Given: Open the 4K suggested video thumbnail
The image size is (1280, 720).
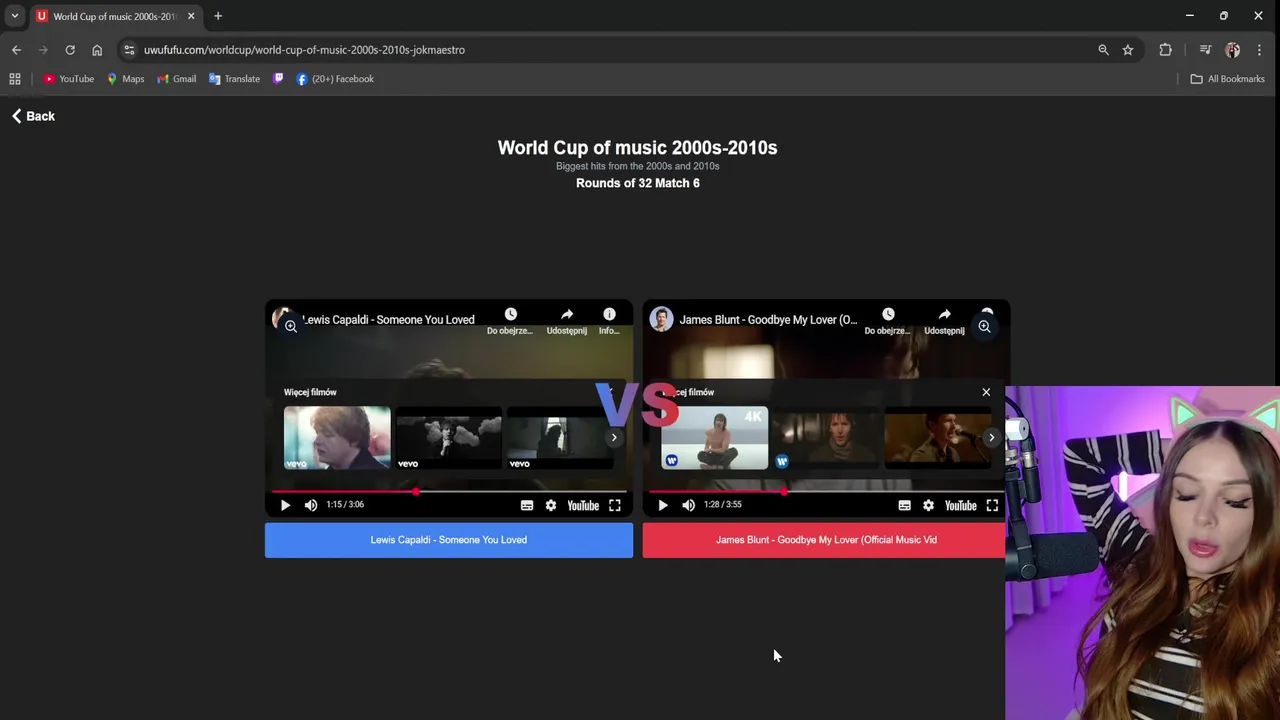Looking at the screenshot, I should (715, 437).
